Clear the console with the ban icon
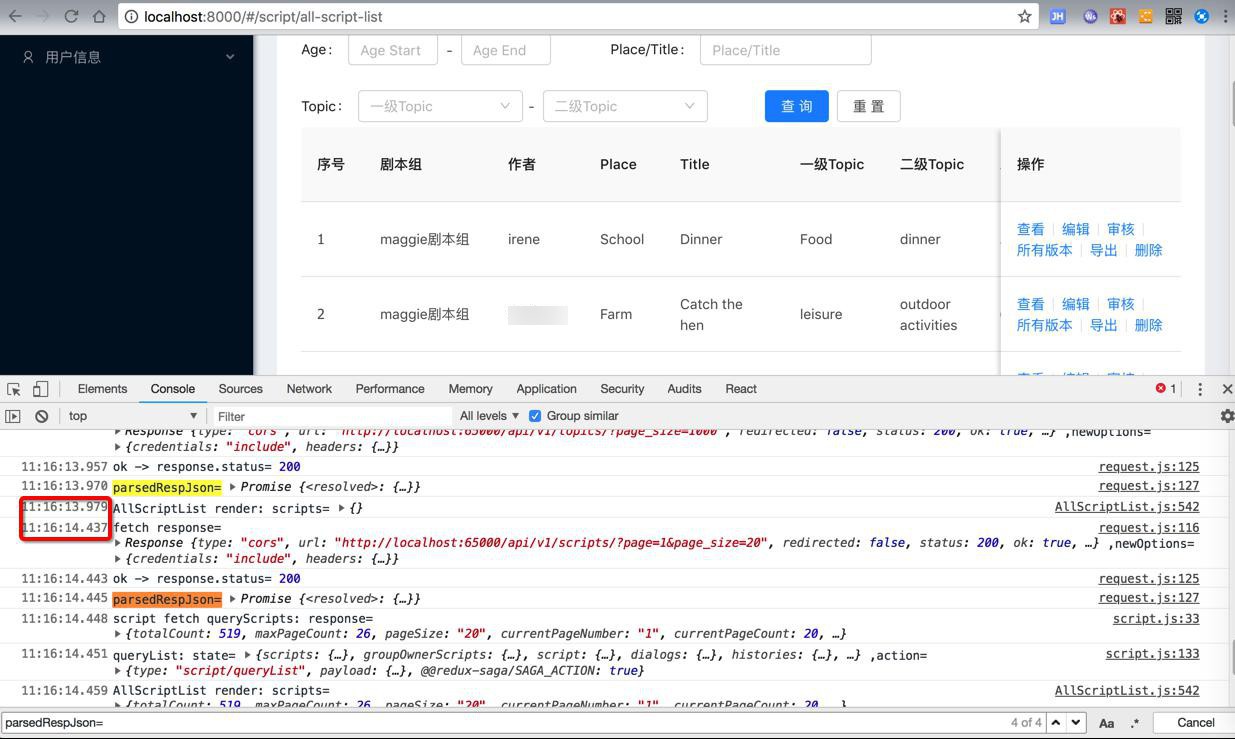1235x739 pixels. (x=42, y=416)
